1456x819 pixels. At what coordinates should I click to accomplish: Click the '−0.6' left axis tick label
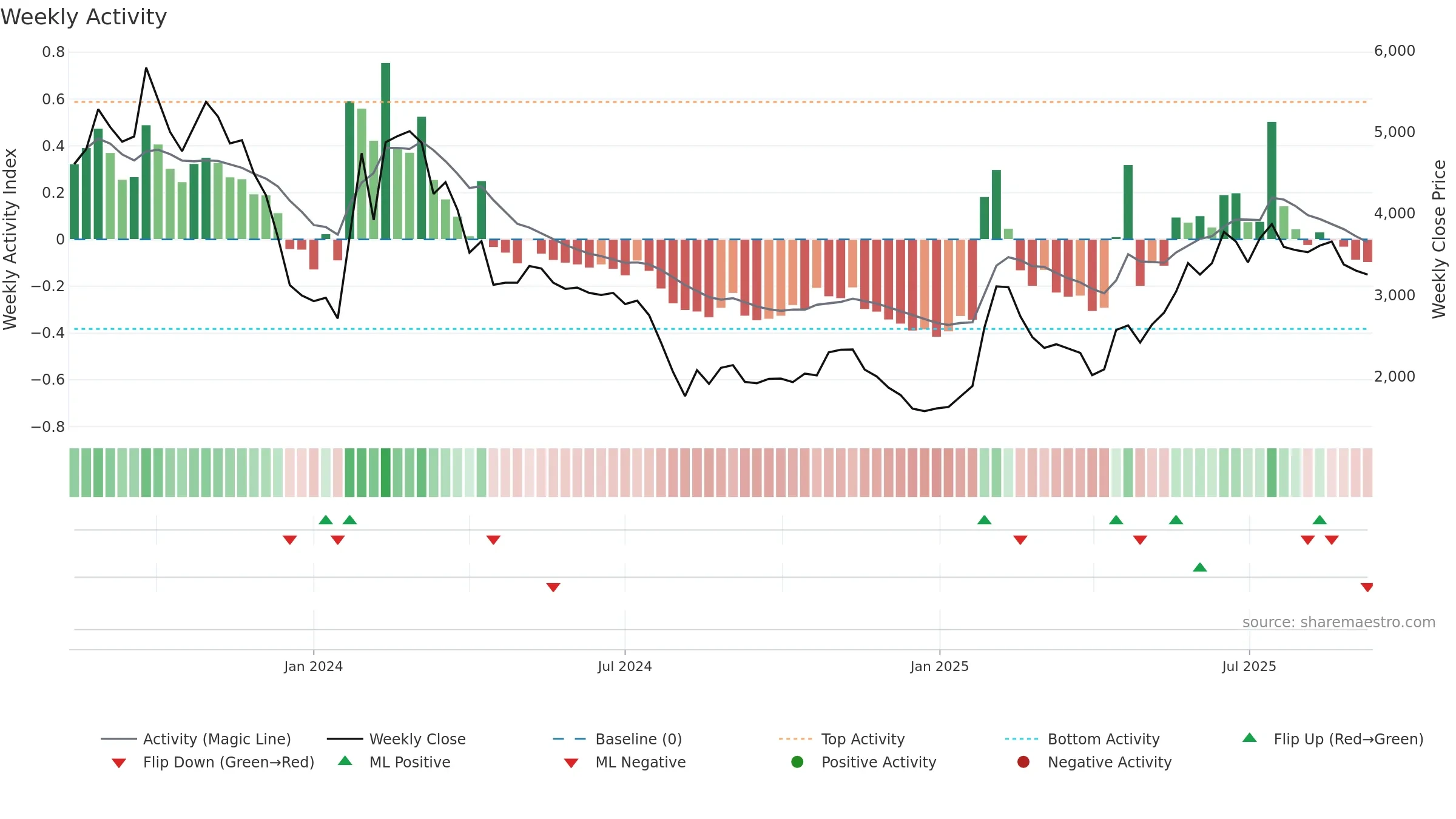click(48, 380)
